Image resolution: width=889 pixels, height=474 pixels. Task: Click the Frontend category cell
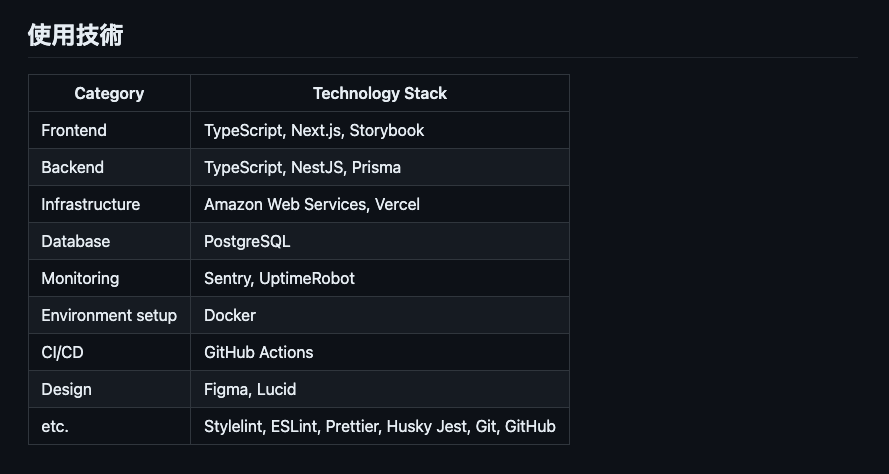(x=109, y=130)
